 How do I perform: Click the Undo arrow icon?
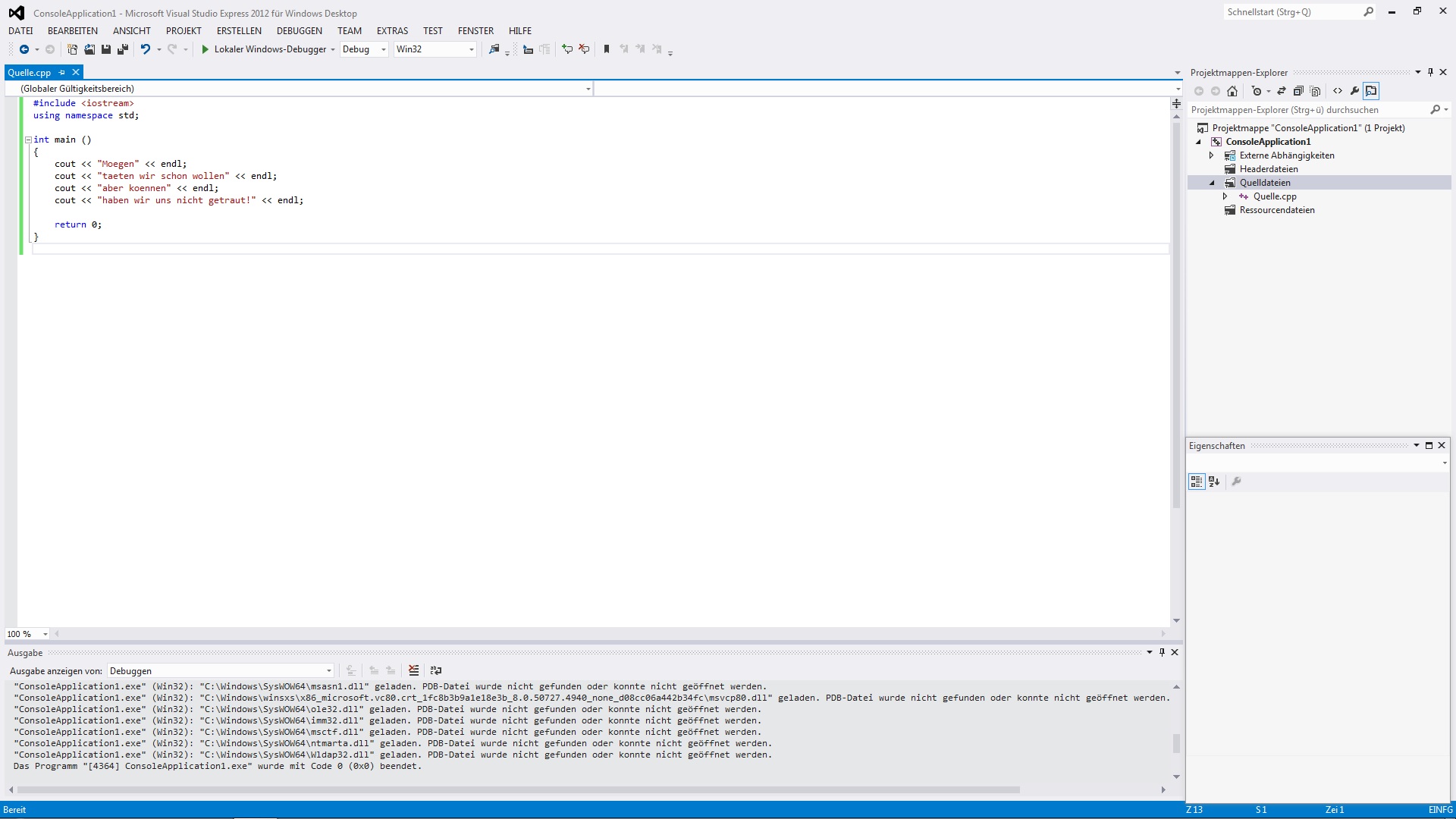coord(145,49)
